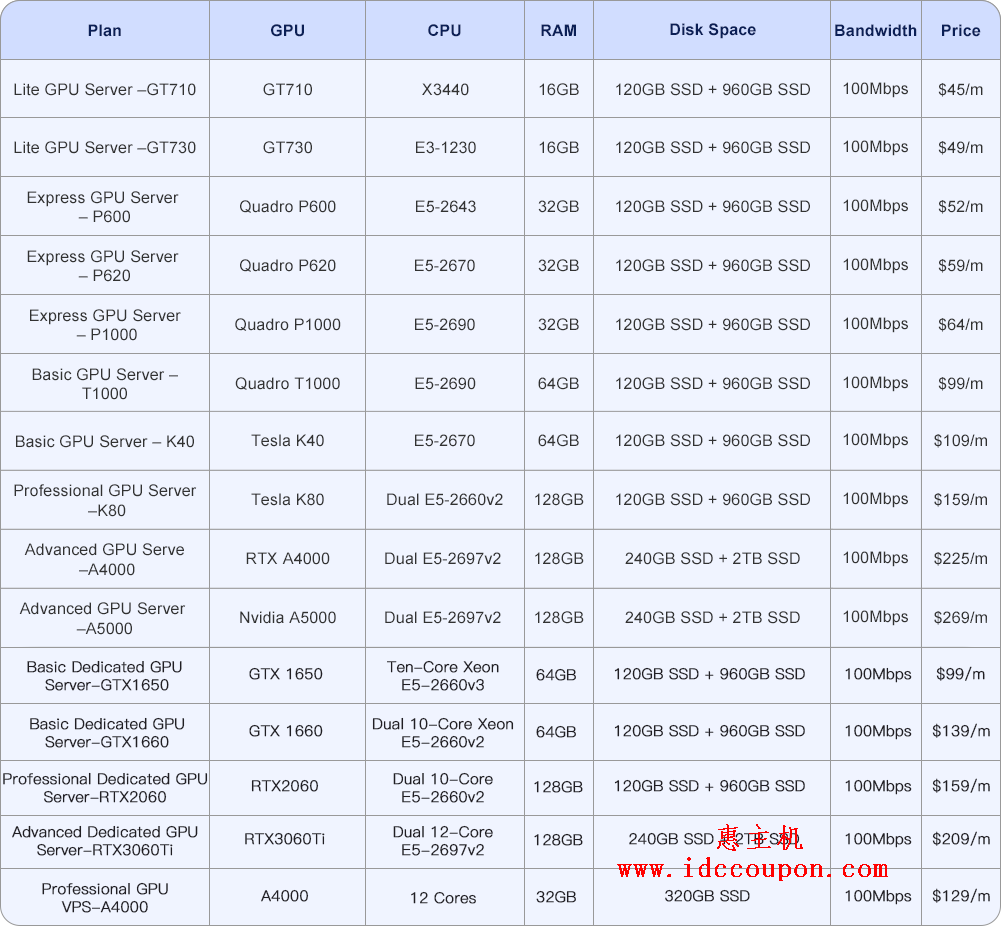The height and width of the screenshot is (926, 1001).
Task: Click the GPU column header
Action: 287,30
